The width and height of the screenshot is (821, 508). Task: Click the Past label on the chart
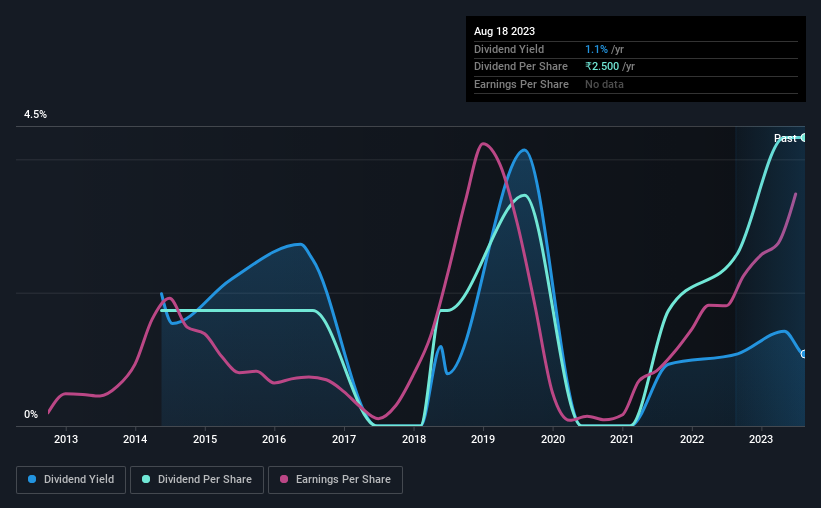(x=785, y=138)
